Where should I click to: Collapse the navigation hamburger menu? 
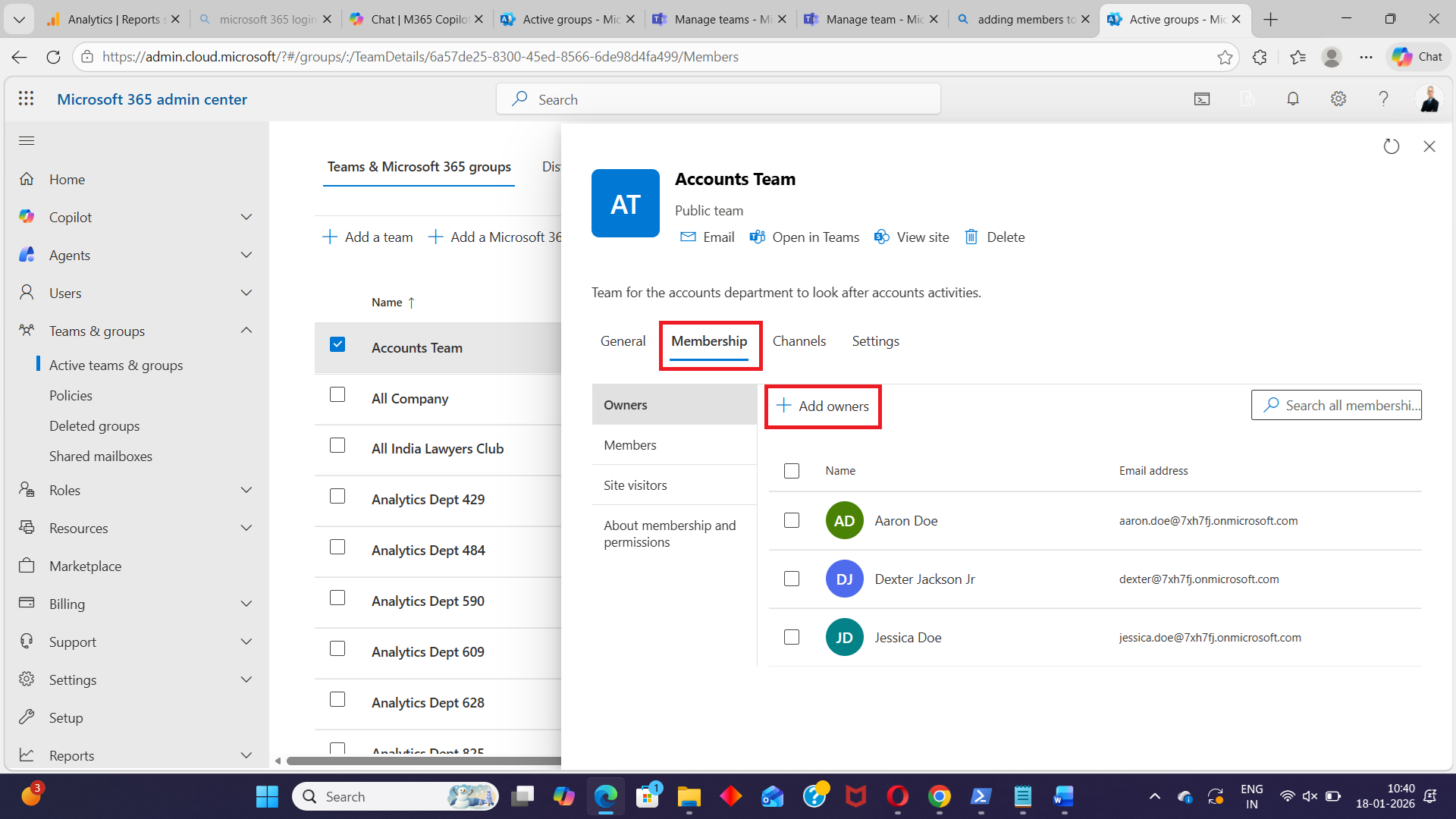tap(27, 141)
